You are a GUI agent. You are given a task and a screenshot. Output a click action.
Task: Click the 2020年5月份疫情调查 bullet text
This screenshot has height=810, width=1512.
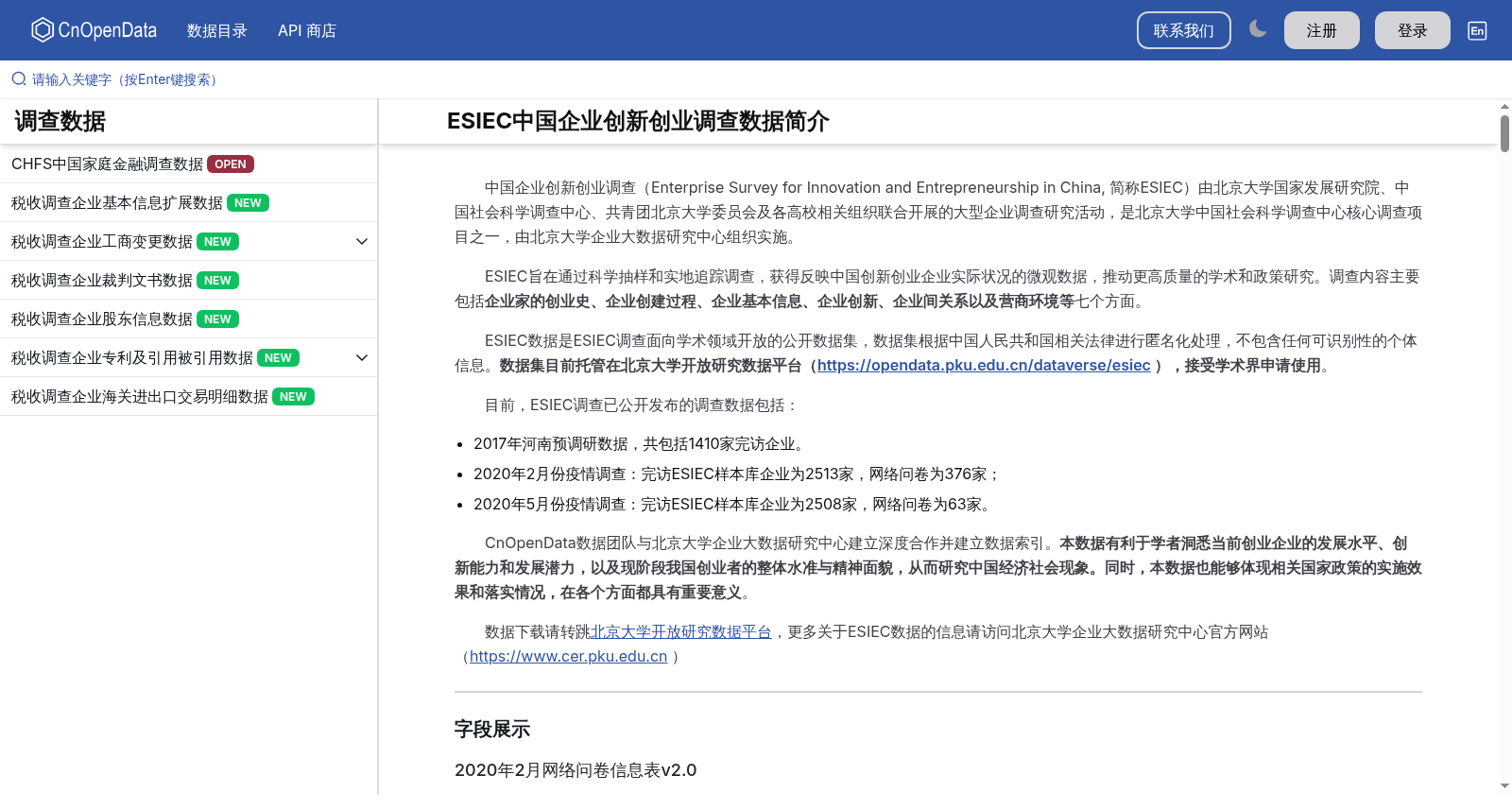734,504
